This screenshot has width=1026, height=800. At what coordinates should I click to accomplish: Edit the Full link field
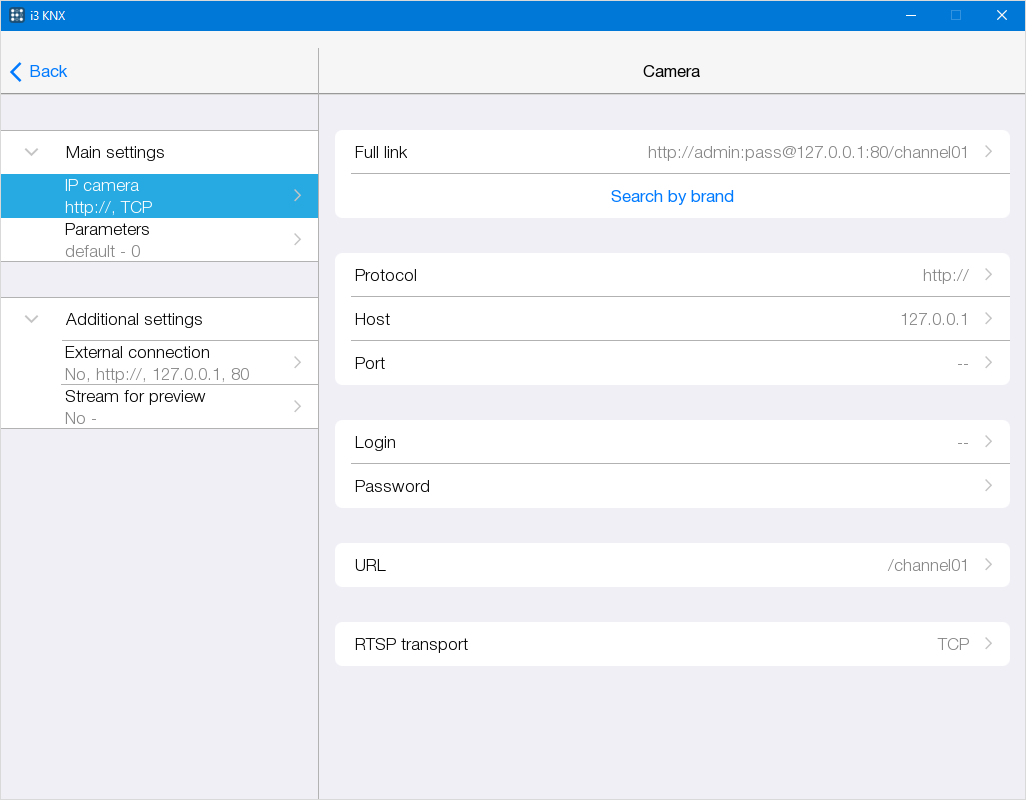(x=672, y=152)
